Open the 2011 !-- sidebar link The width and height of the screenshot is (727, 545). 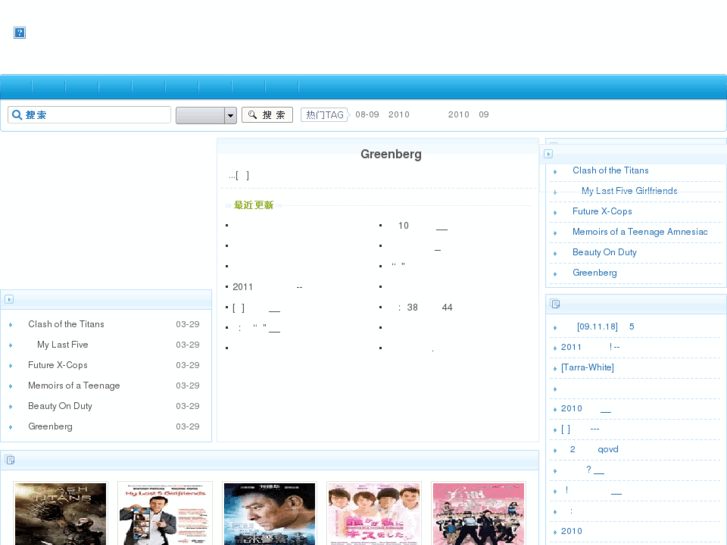click(x=590, y=347)
